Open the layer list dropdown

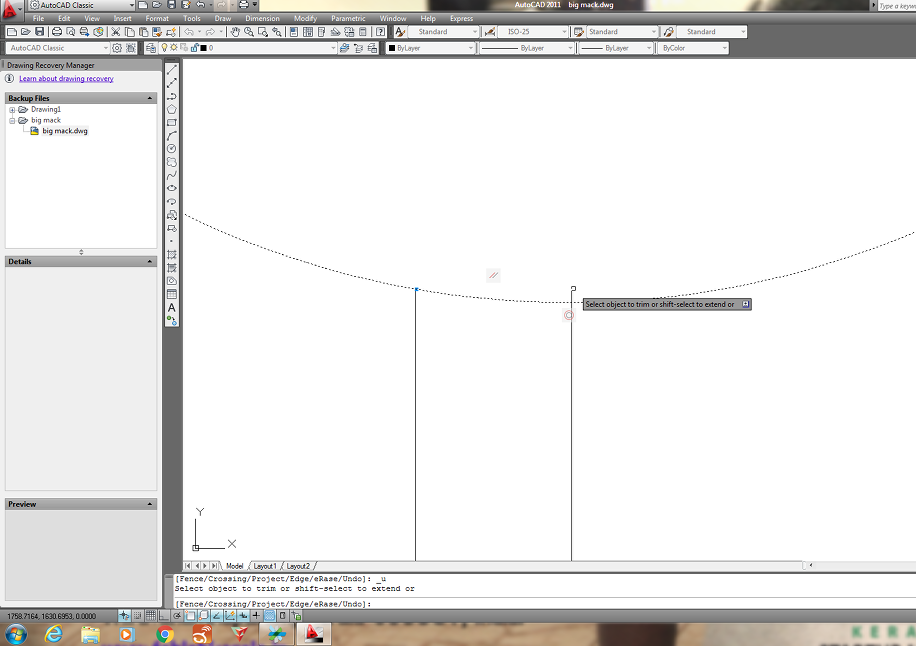[248, 48]
